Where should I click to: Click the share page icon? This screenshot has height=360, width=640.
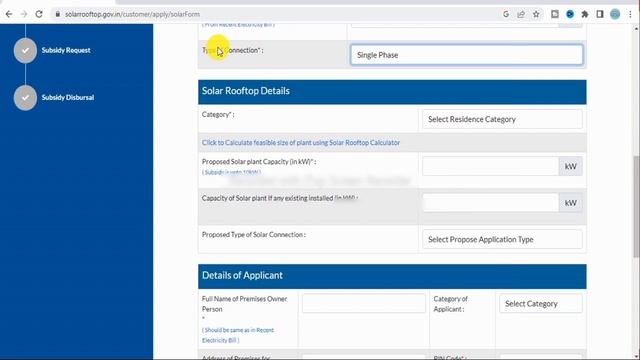pos(521,14)
